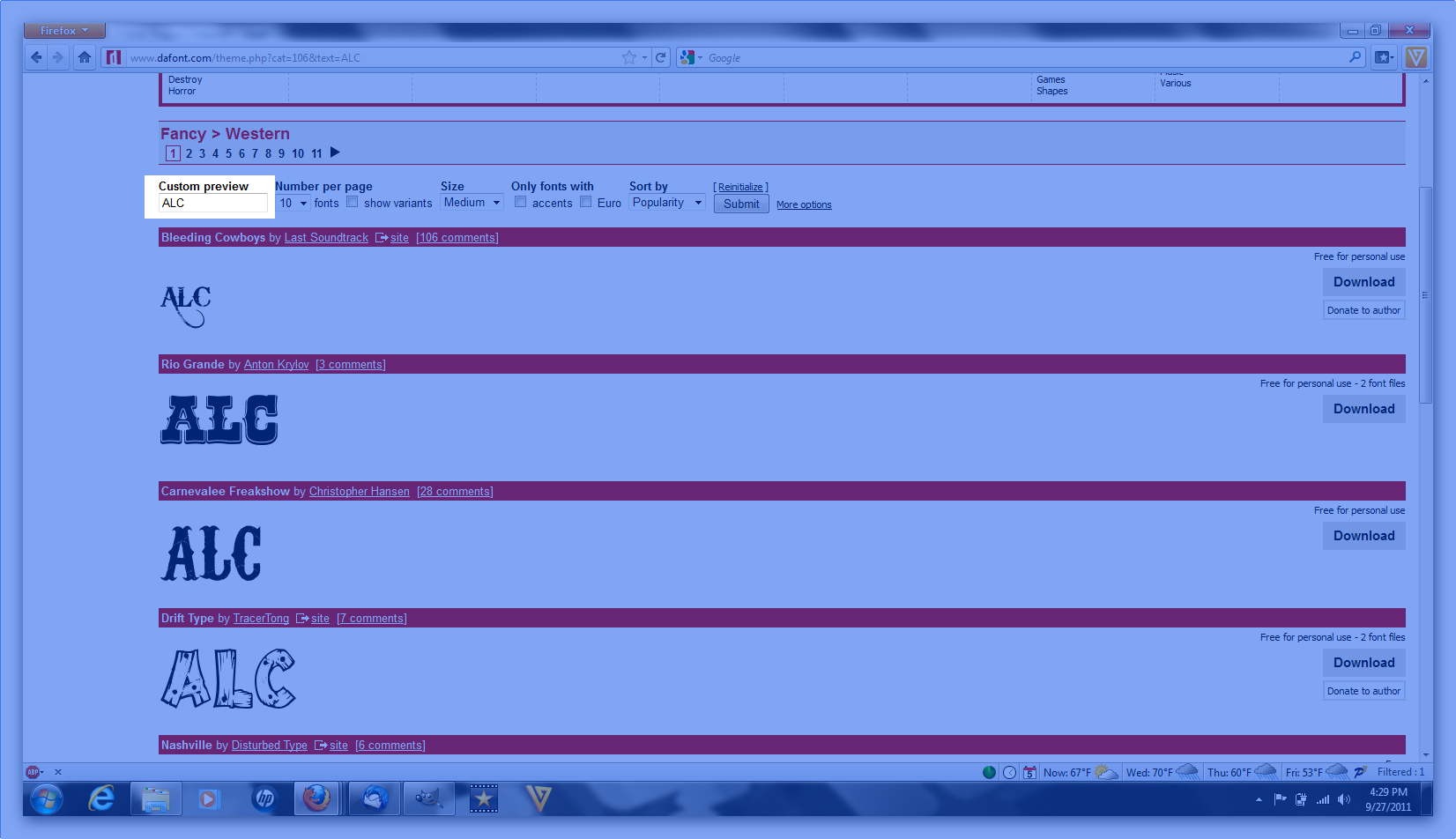Click the Submit button
Viewport: 1456px width, 839px height.
point(741,204)
